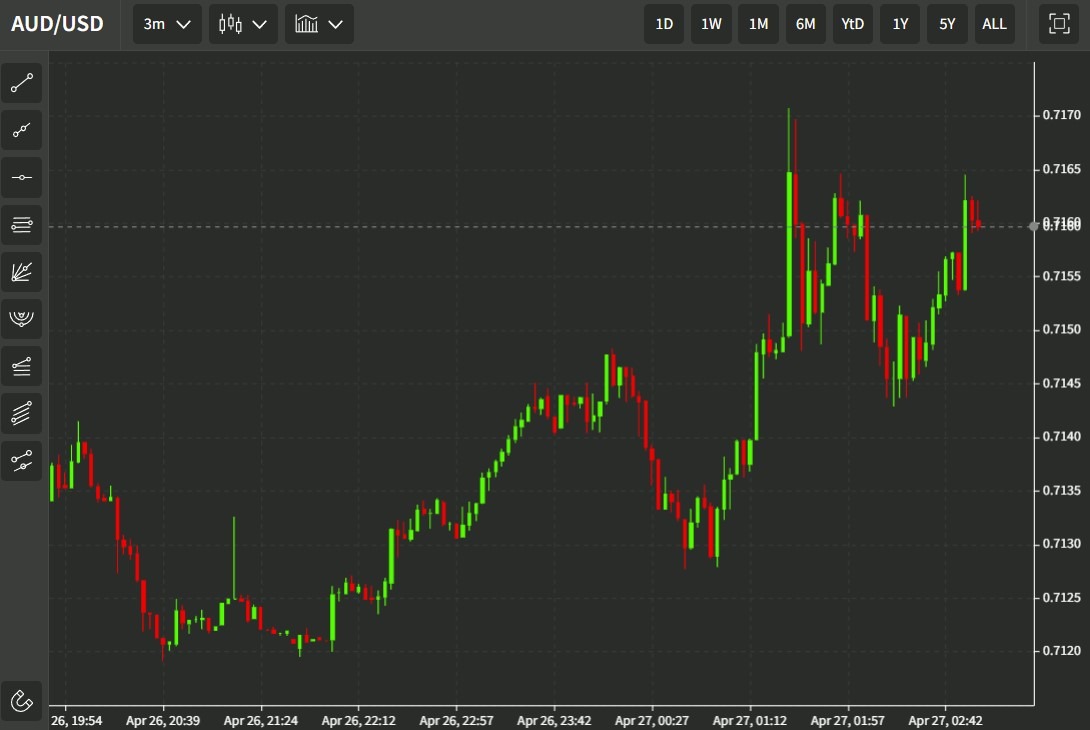Click the AUD/USD symbol title
1090x730 pixels.
[57, 24]
